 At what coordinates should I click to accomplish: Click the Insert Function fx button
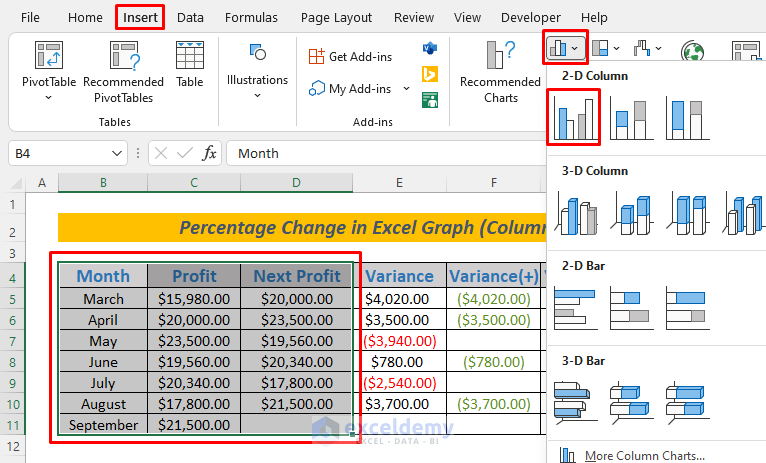[209, 153]
